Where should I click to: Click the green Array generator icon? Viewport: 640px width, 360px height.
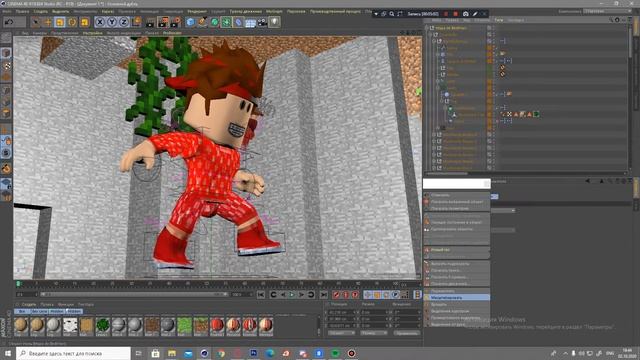pyautogui.click(x=226, y=22)
